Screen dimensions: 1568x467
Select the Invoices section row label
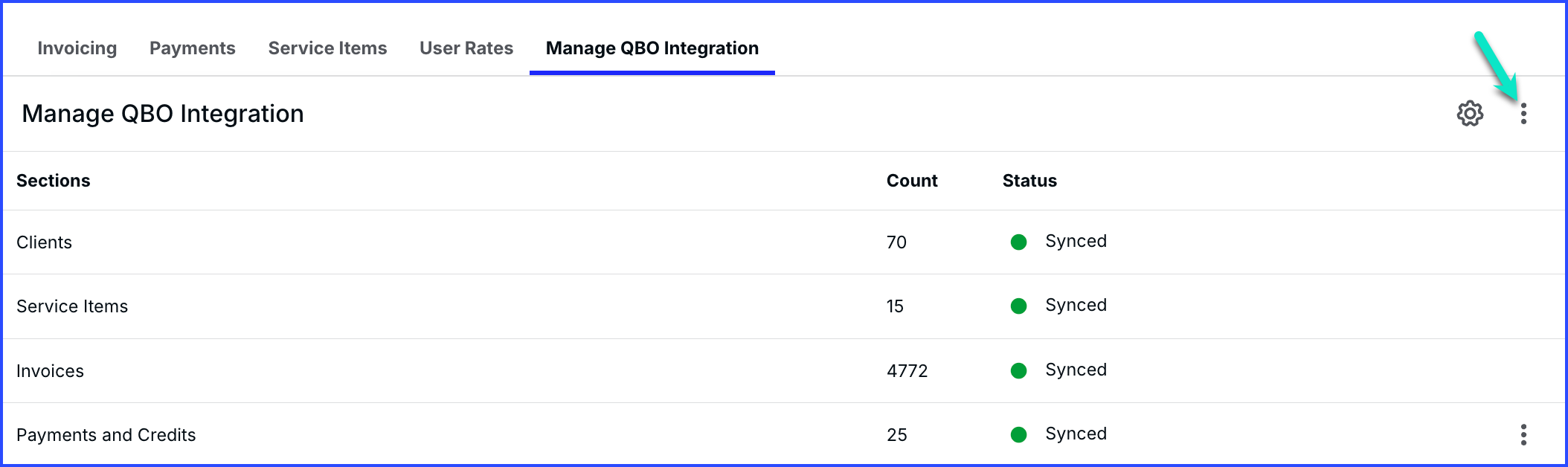51,371
